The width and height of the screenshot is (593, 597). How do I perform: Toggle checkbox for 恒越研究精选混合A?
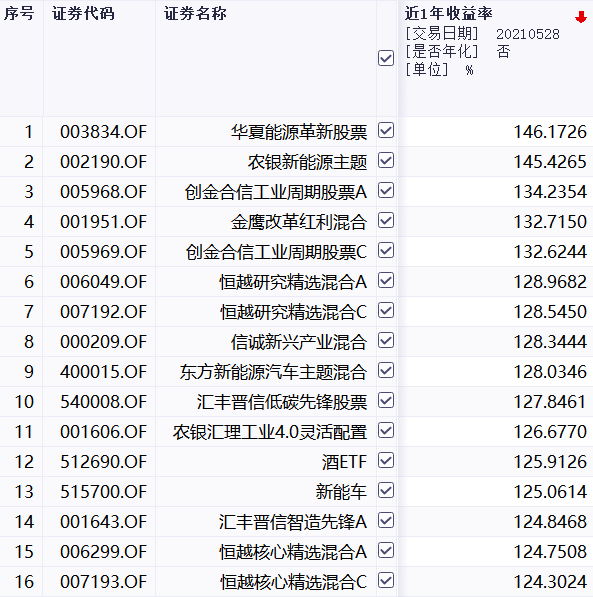pyautogui.click(x=386, y=281)
